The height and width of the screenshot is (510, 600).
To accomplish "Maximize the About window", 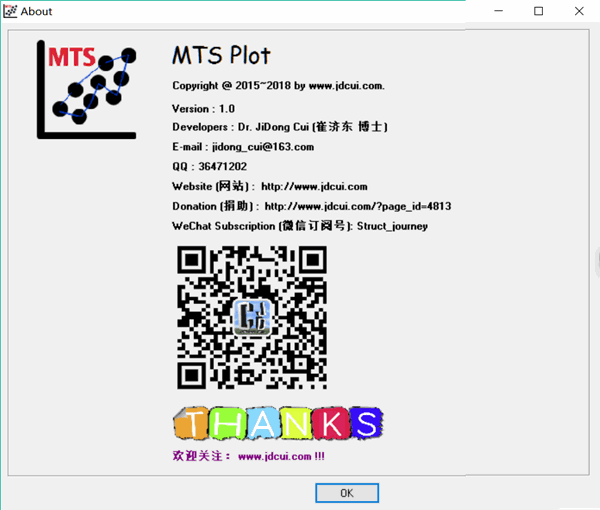I will pos(538,11).
